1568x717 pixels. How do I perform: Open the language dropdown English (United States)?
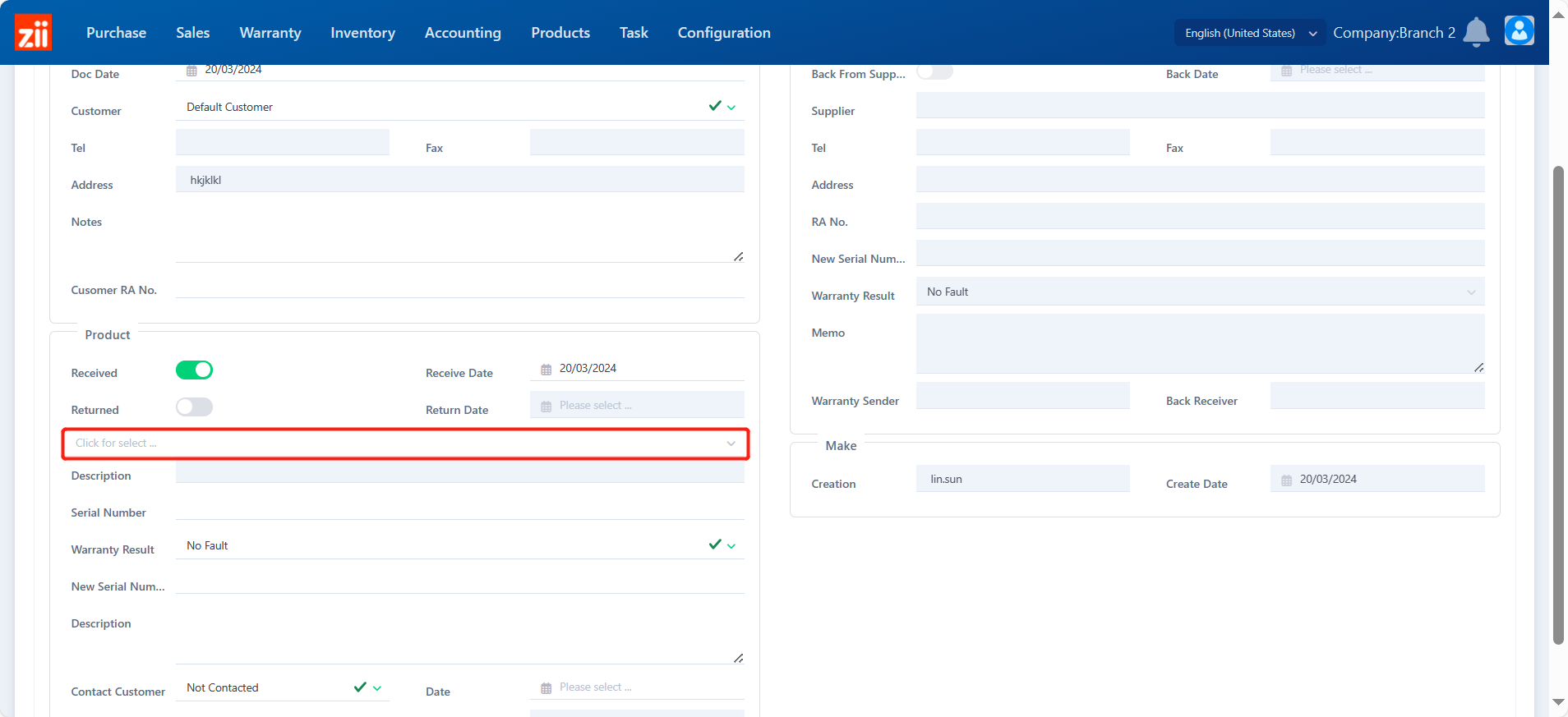[1250, 33]
